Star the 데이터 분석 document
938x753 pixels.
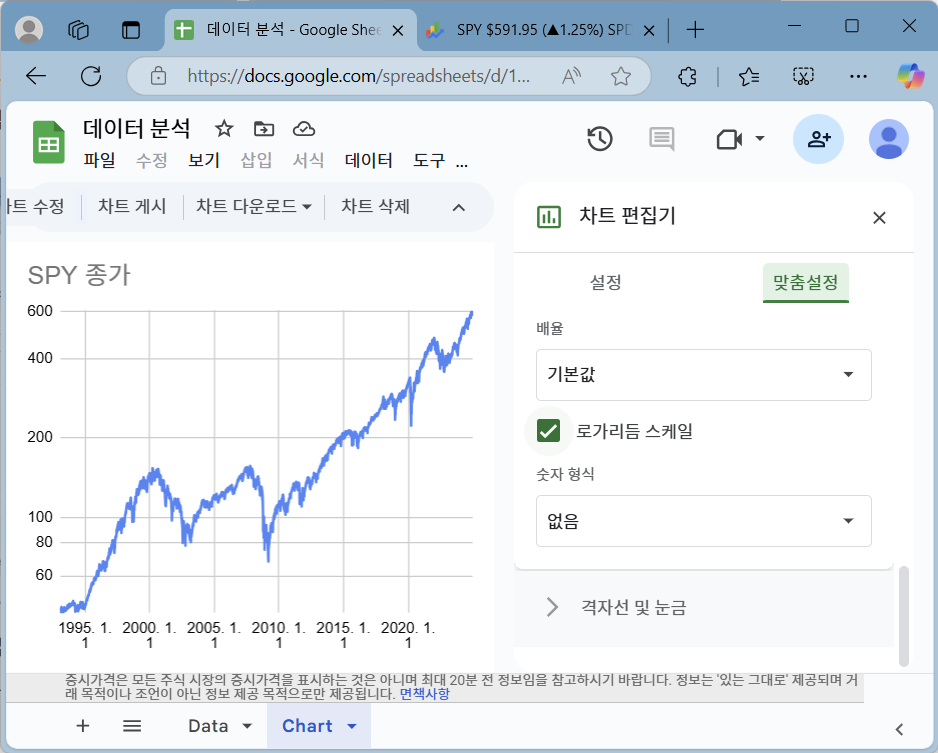click(x=224, y=129)
